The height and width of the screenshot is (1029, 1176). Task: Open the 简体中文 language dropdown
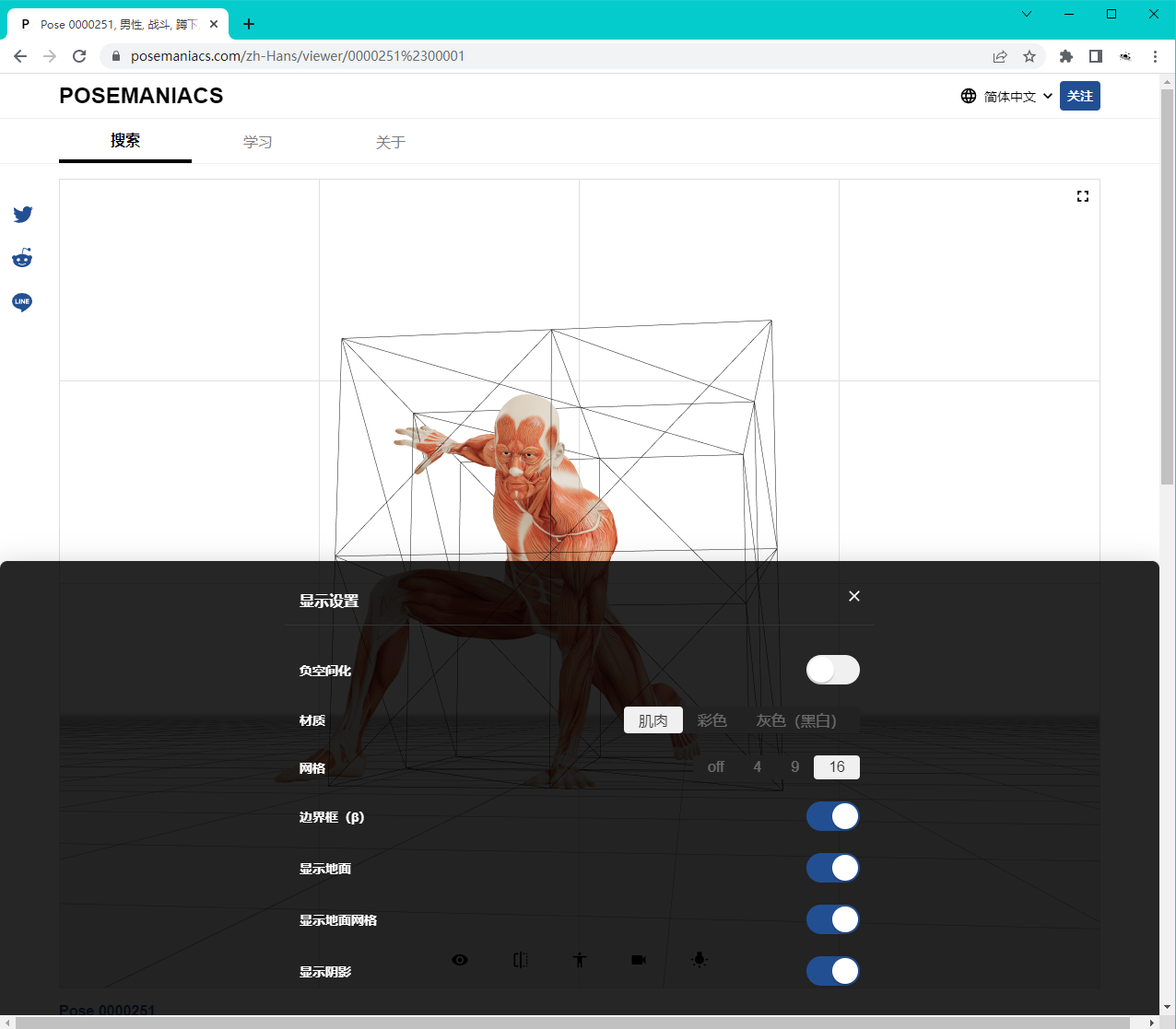click(1018, 96)
